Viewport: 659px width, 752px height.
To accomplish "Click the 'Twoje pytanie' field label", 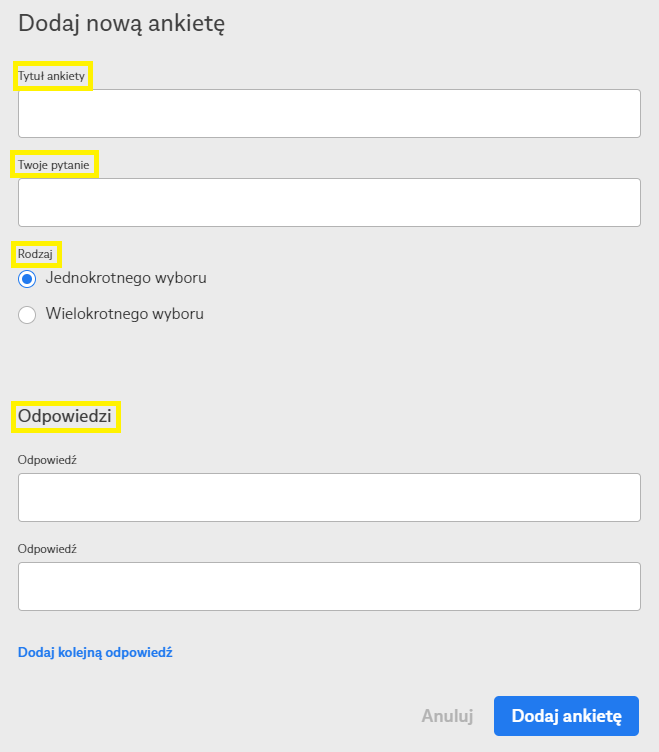I will click(x=54, y=164).
